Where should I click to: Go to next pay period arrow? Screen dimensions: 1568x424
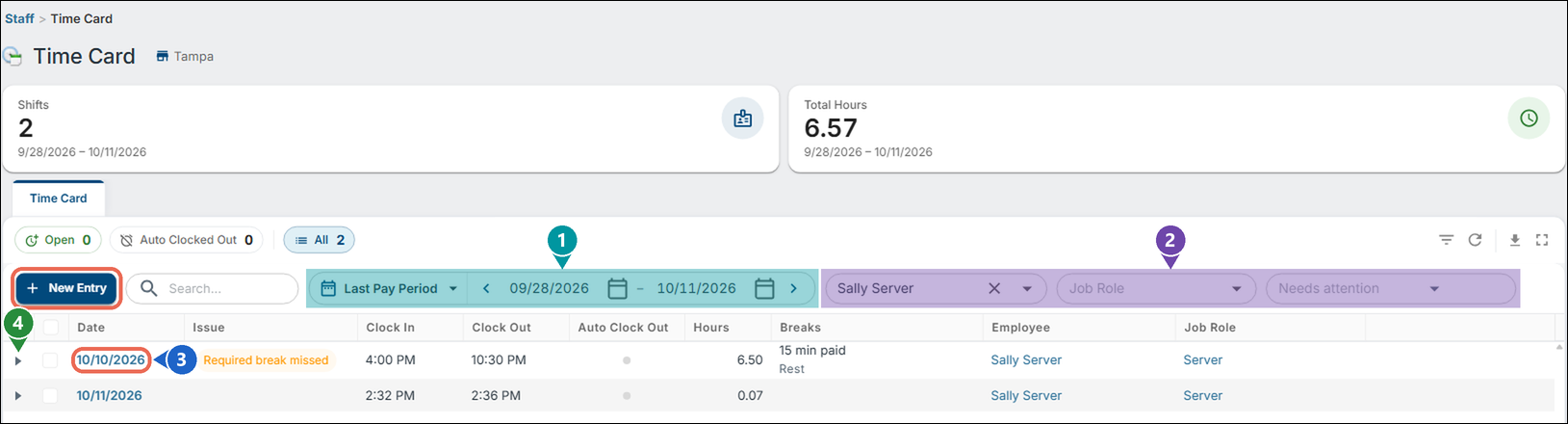tap(793, 288)
